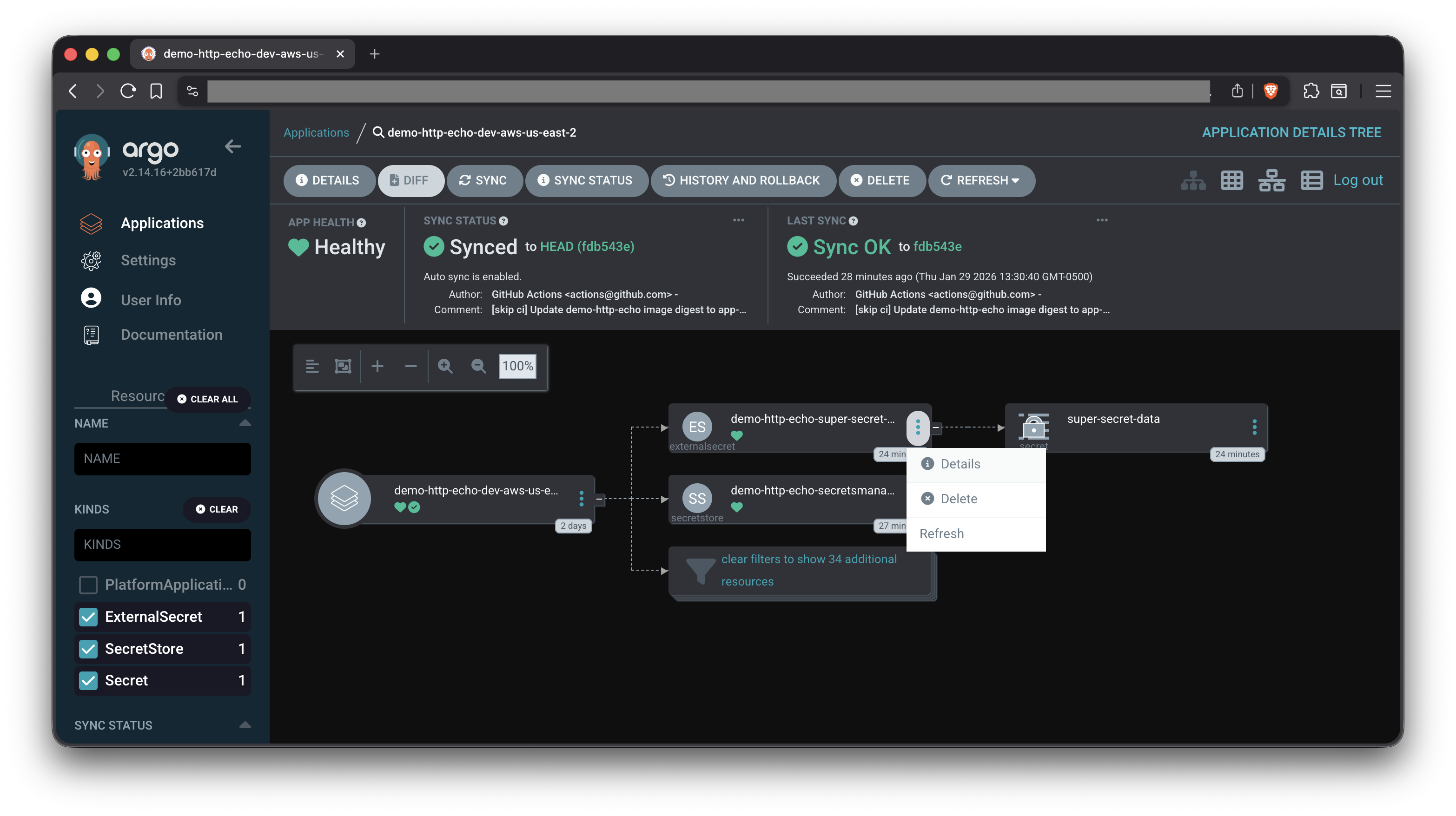Switch to the list view icon
This screenshot has width=1456, height=816.
point(1311,180)
